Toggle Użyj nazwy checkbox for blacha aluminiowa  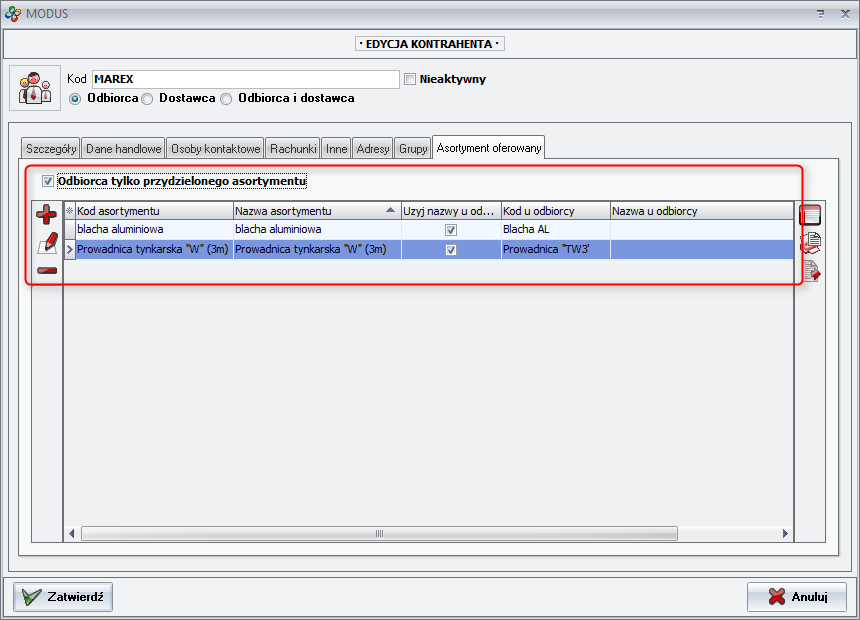click(x=451, y=230)
